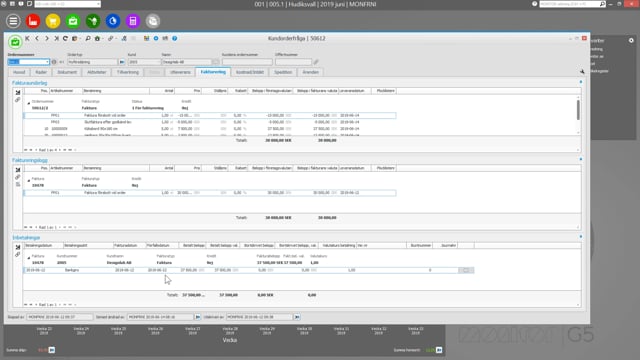Click arrow button beside Utskriven av field
640x360 pixels.
(297, 317)
